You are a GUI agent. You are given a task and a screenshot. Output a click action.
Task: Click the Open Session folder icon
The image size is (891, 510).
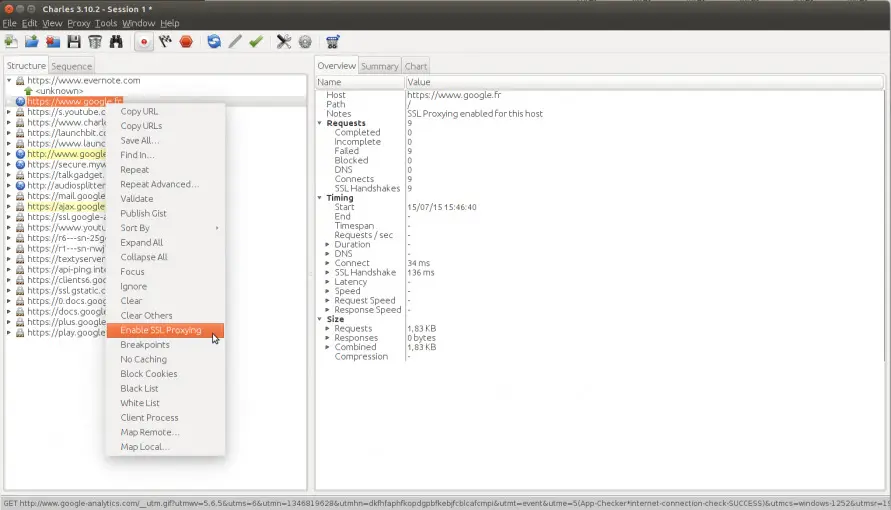point(32,41)
